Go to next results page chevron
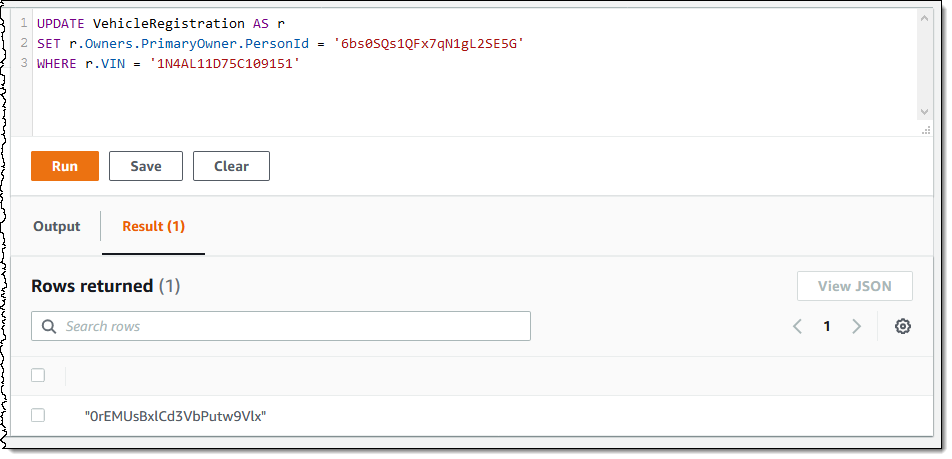This screenshot has height=459, width=952. click(x=856, y=326)
